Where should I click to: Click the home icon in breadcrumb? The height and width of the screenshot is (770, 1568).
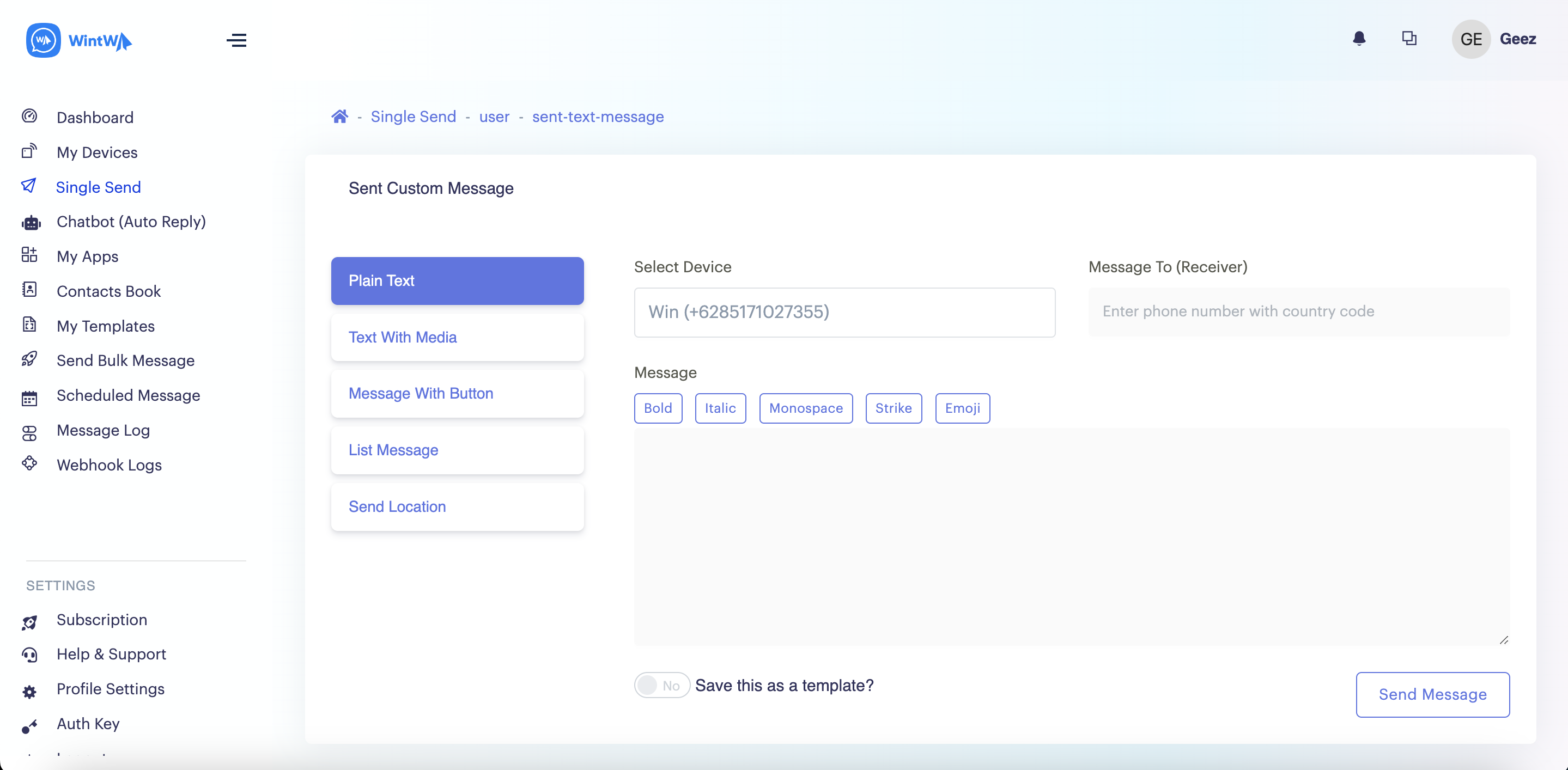(339, 116)
